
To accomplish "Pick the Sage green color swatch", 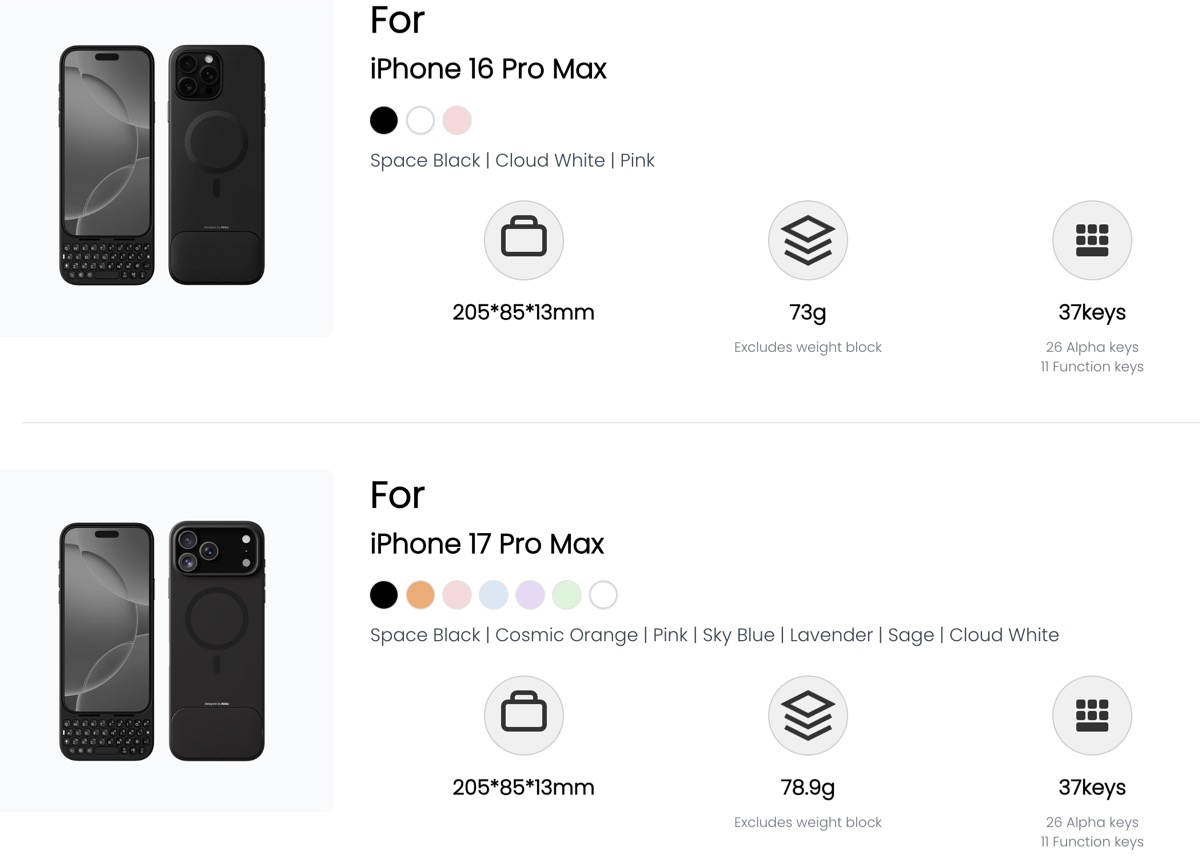I will 567,596.
